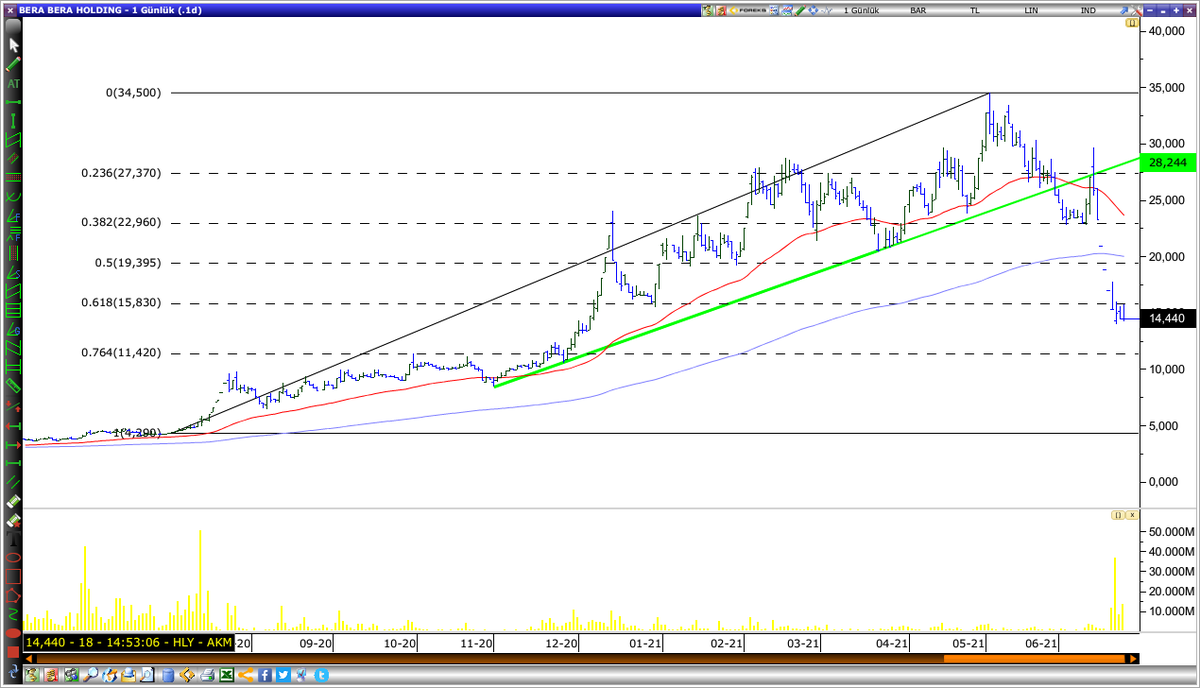Click the scrollbar left arrow
Image resolution: width=1200 pixels, height=688 pixels.
click(x=28, y=659)
